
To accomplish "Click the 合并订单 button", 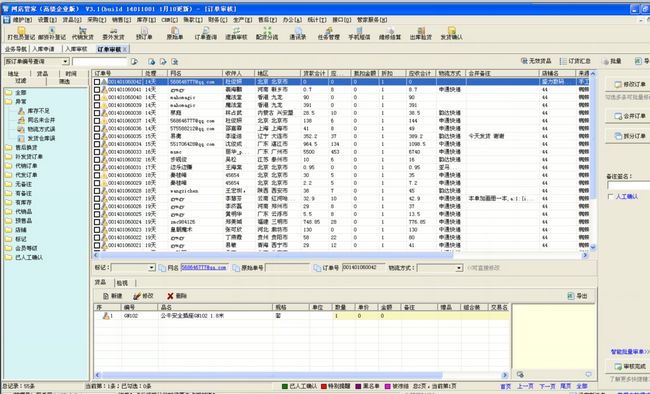I will point(629,116).
